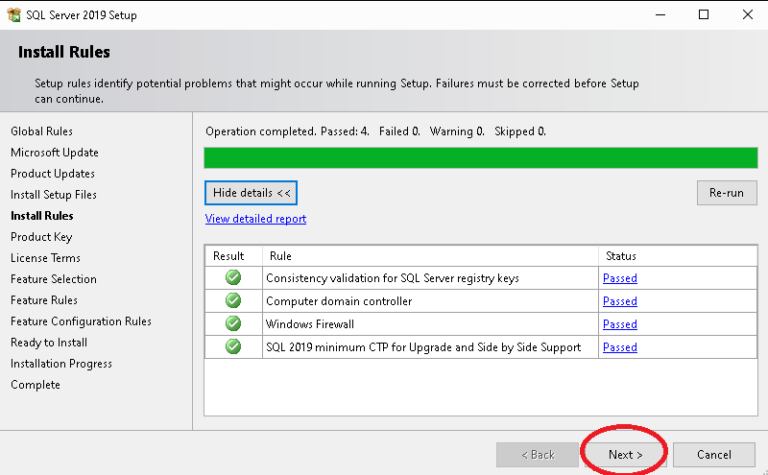Click green checkmark for SQL 2019 minimum CTP
This screenshot has height=475, width=768.
[x=233, y=347]
